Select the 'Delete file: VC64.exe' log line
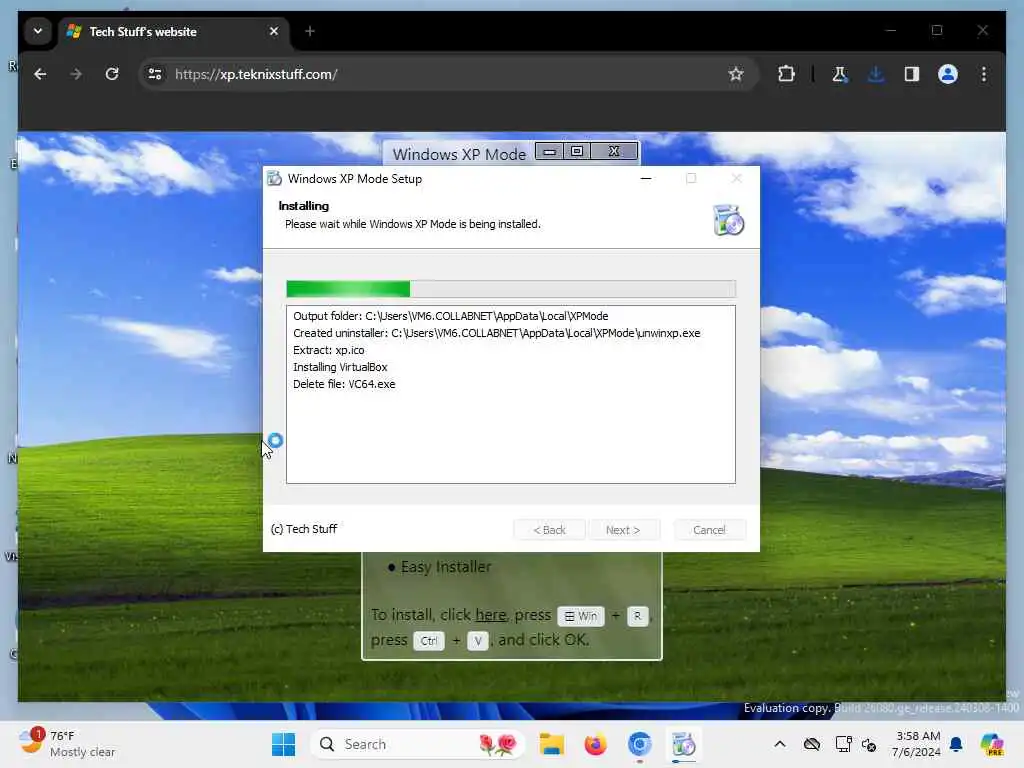The width and height of the screenshot is (1024, 768). [x=344, y=384]
